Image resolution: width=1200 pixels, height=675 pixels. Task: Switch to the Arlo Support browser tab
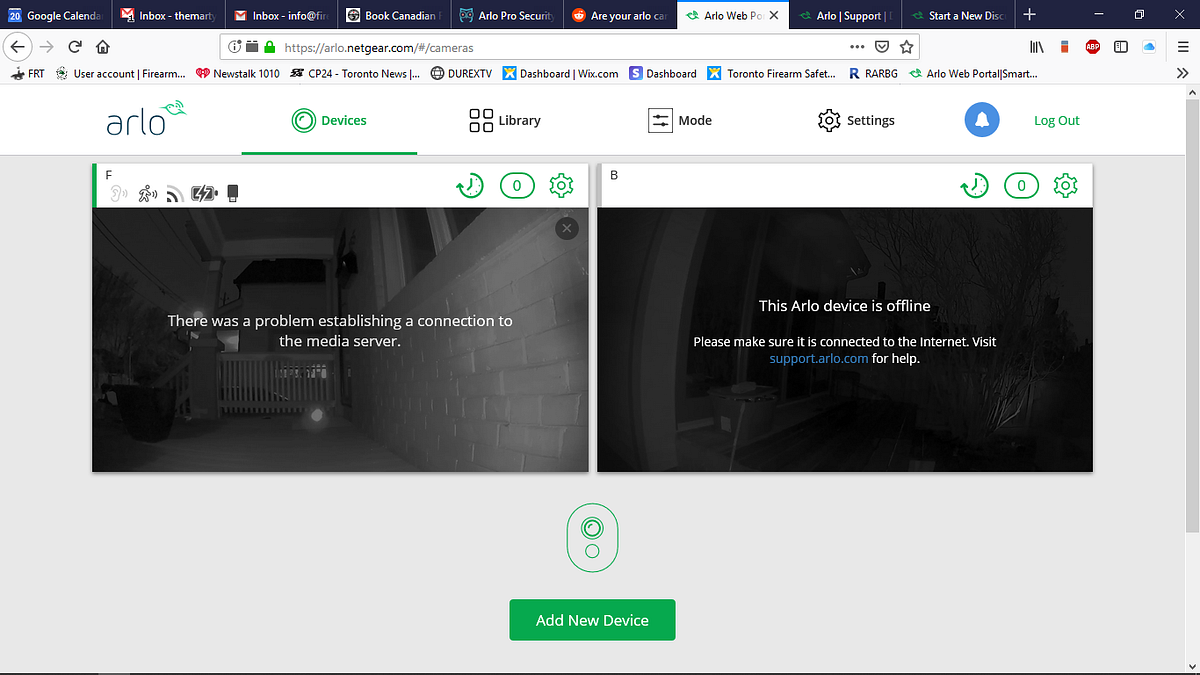pyautogui.click(x=845, y=15)
